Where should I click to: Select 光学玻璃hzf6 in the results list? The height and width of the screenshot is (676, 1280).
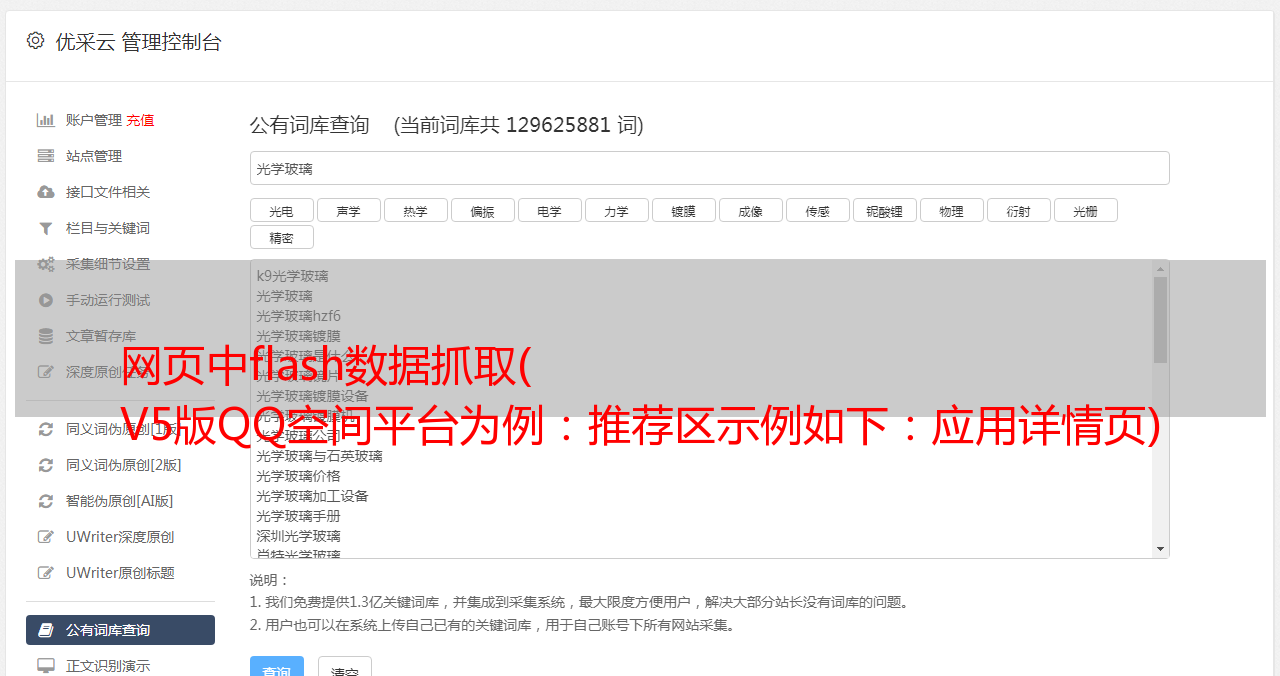click(x=298, y=316)
